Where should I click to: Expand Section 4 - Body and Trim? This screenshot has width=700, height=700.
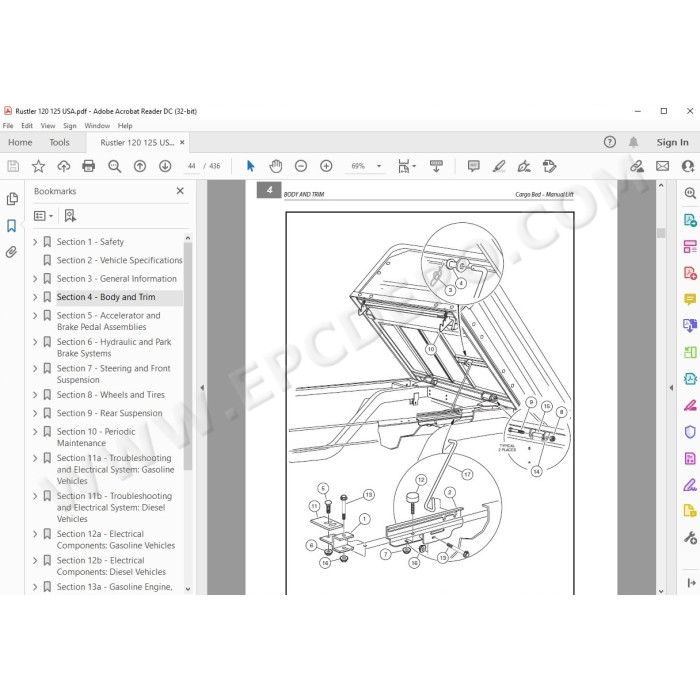[35, 297]
